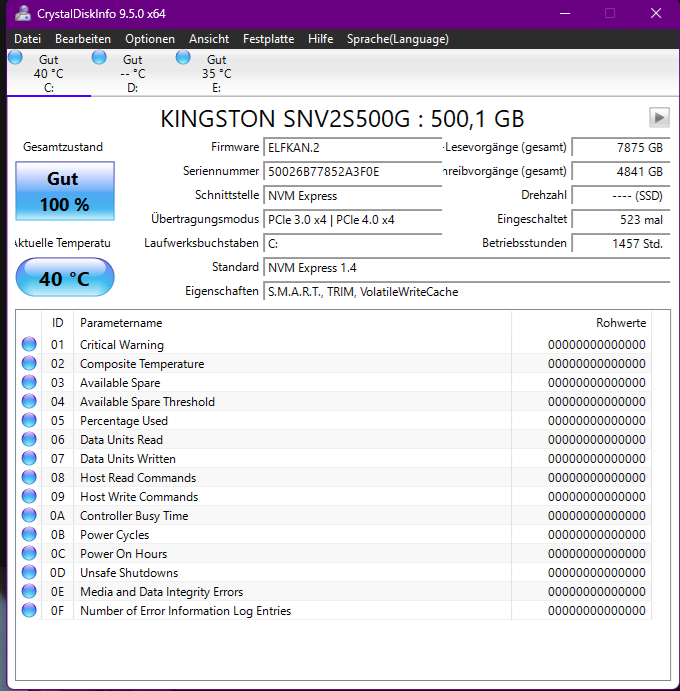The width and height of the screenshot is (680, 691).
Task: Close the CrystalDiskInfo window
Action: click(656, 13)
